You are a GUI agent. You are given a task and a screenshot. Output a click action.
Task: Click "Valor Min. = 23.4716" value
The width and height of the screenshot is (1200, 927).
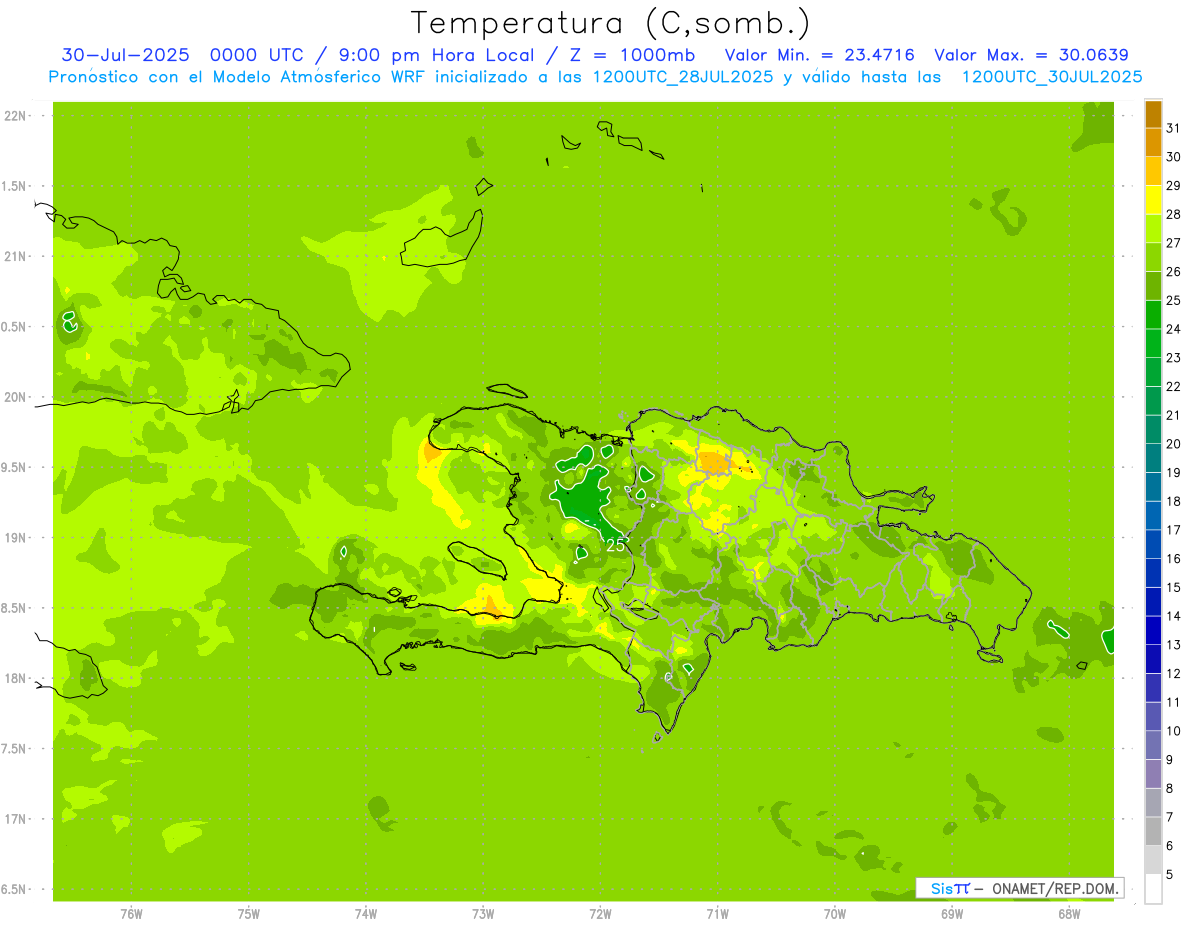coord(819,54)
